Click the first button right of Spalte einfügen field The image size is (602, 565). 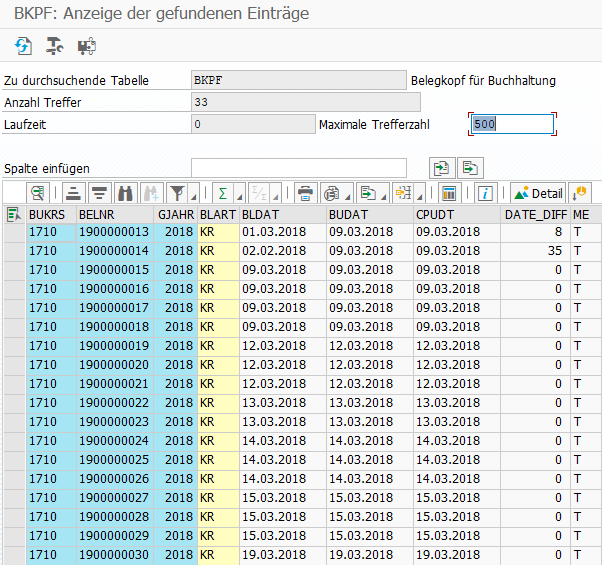pos(441,167)
